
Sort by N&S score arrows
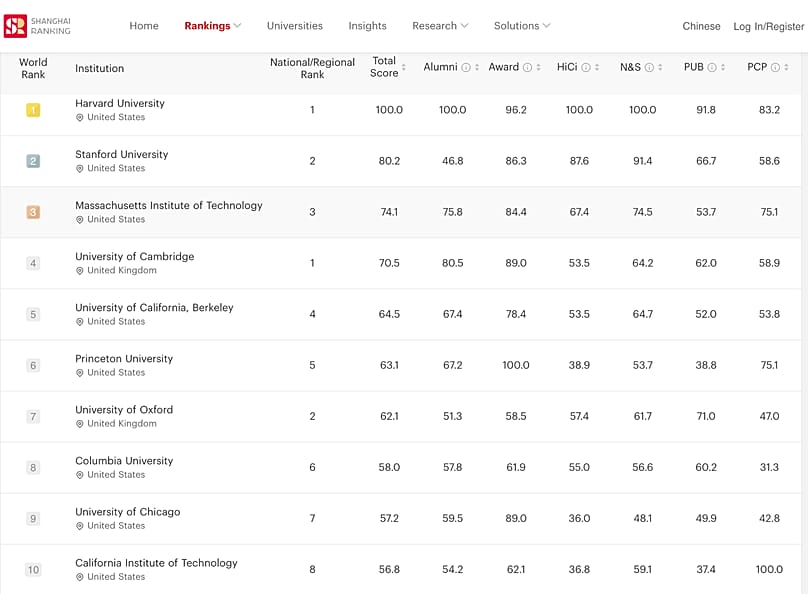click(x=660, y=67)
